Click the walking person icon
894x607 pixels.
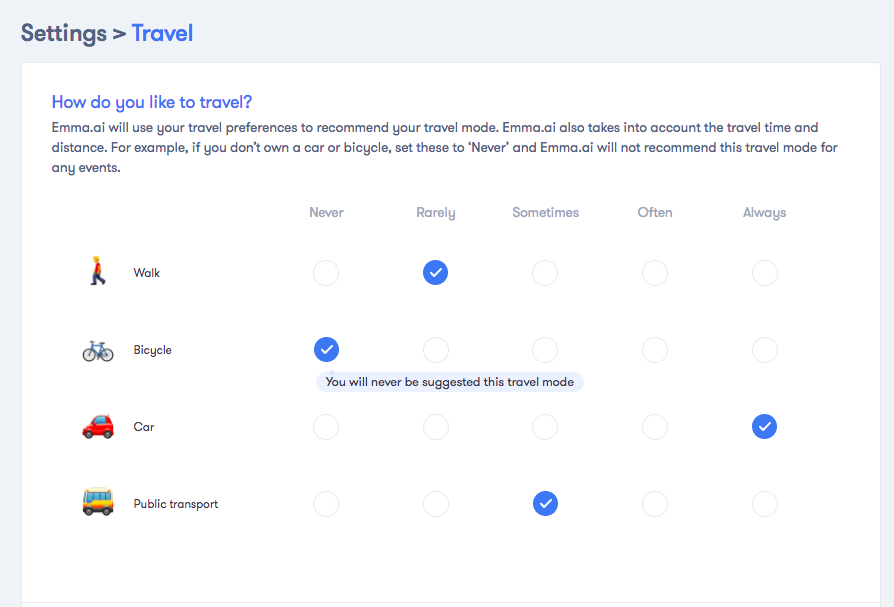[x=98, y=271]
